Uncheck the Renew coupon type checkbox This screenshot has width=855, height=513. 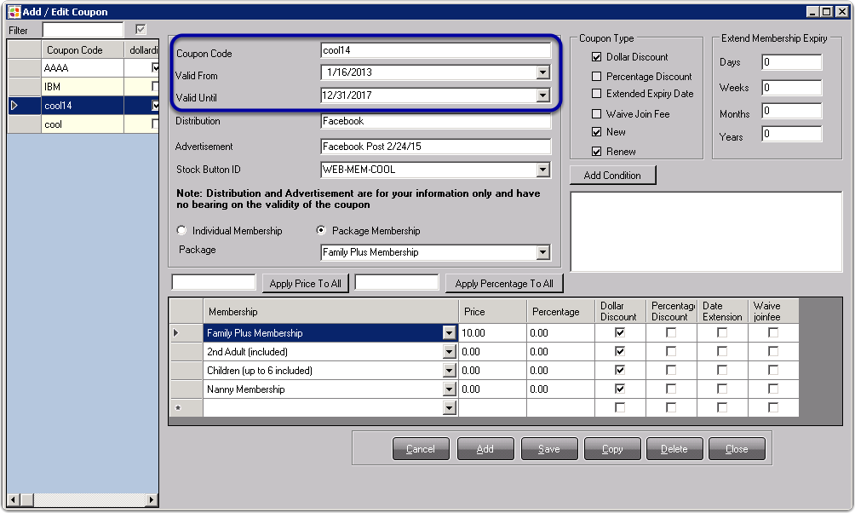click(597, 151)
